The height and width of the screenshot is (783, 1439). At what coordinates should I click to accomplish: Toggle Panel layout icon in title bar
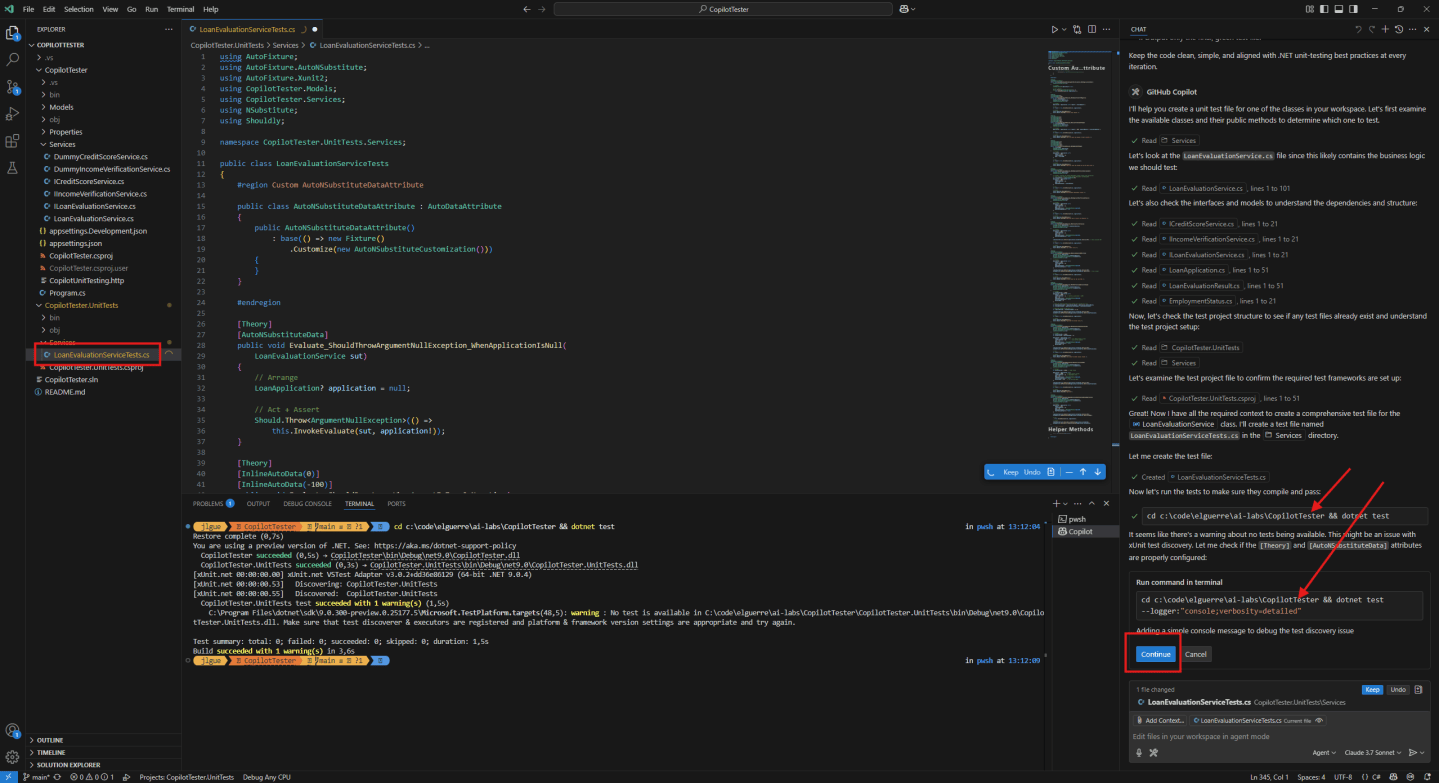click(1339, 9)
